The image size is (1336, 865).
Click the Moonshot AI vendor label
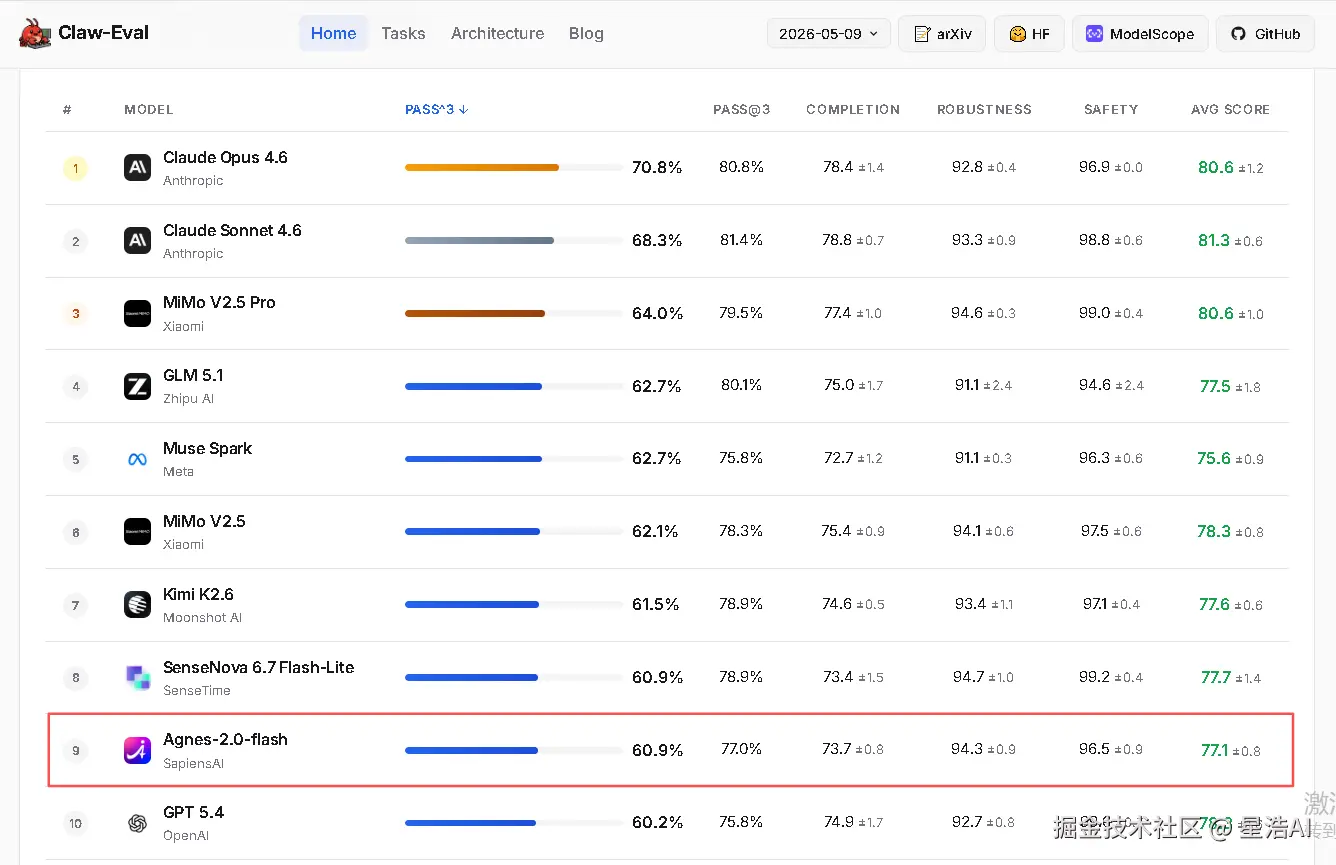pyautogui.click(x=202, y=617)
